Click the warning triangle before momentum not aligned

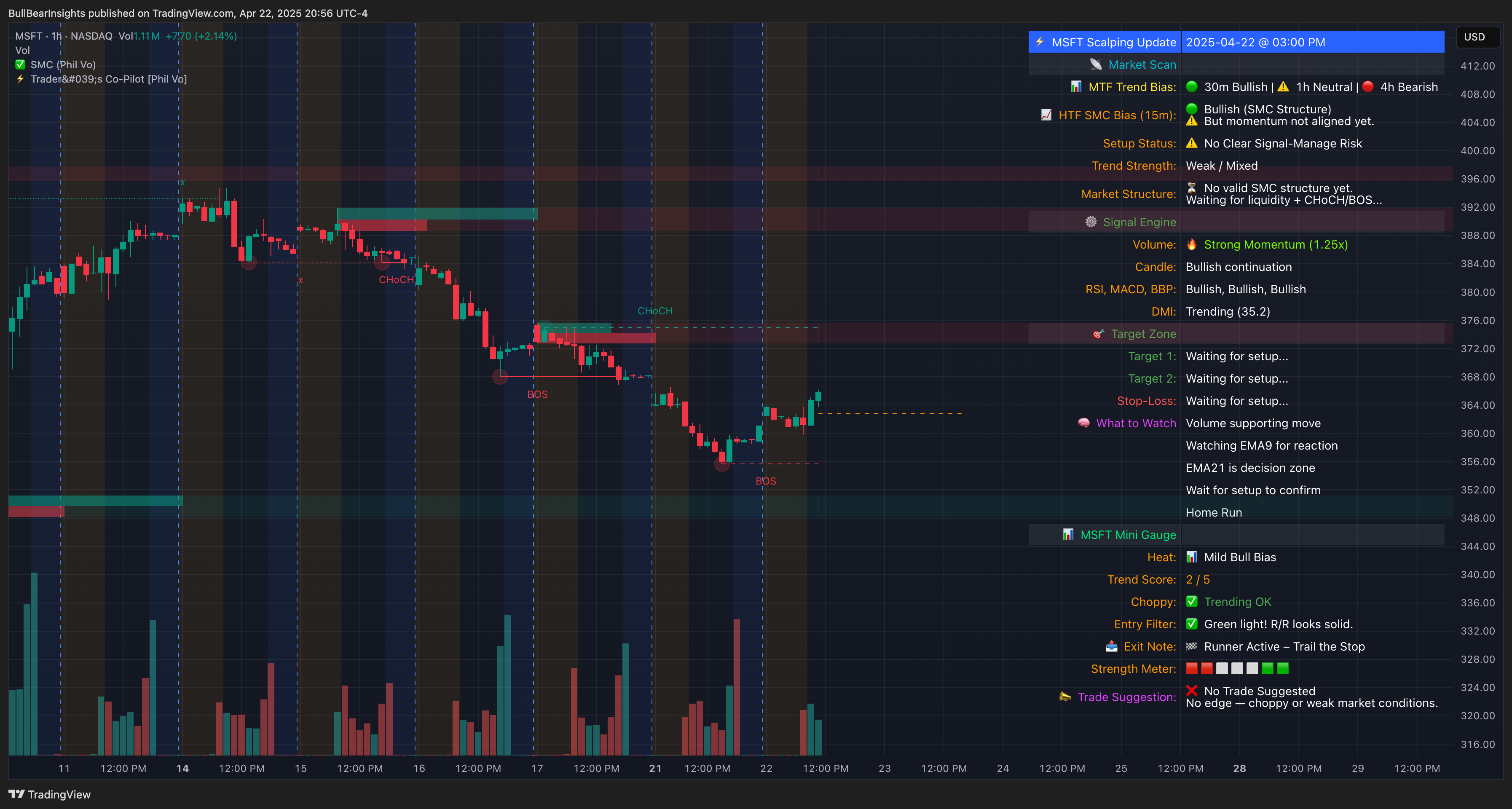click(x=1192, y=121)
